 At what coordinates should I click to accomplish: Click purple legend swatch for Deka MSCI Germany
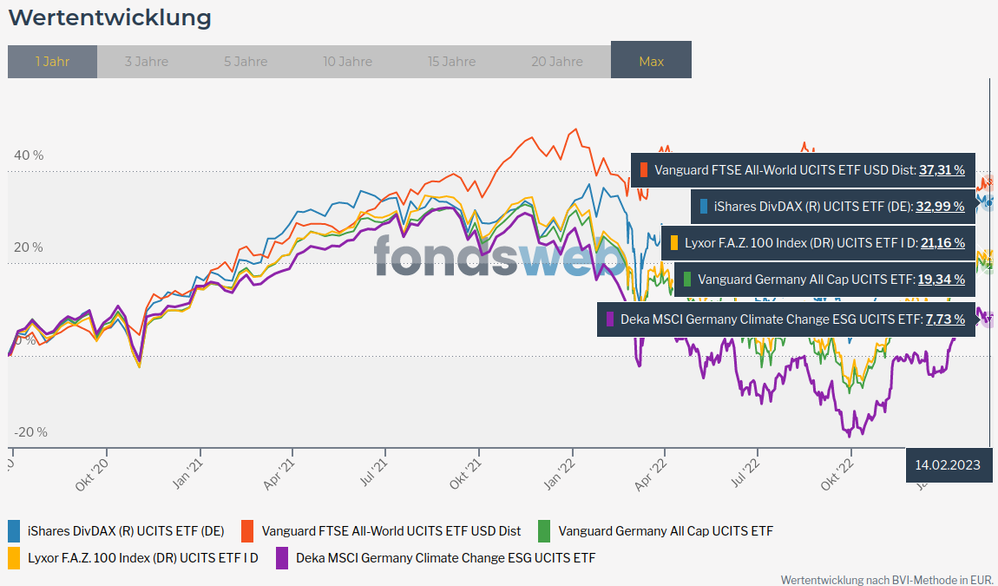tap(283, 557)
